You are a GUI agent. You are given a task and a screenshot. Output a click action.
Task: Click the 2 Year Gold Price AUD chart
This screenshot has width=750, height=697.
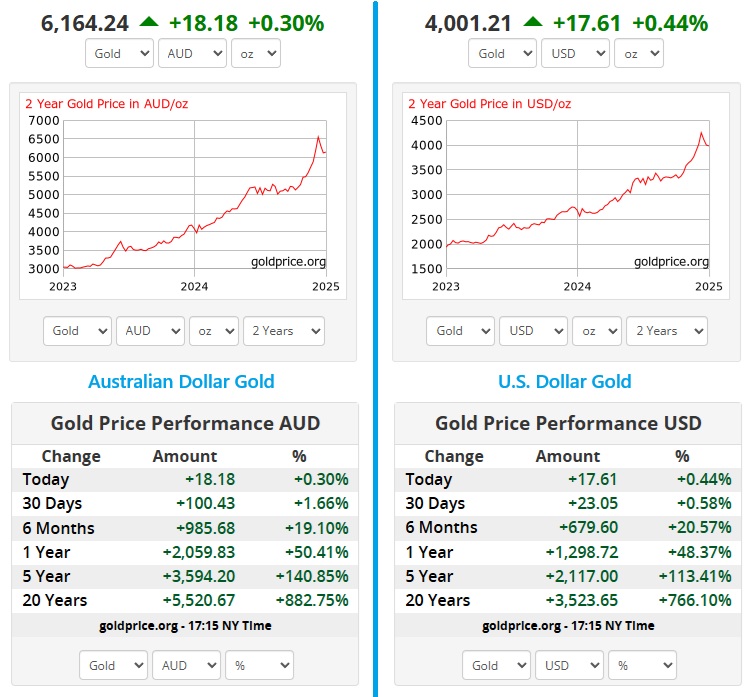tap(183, 195)
